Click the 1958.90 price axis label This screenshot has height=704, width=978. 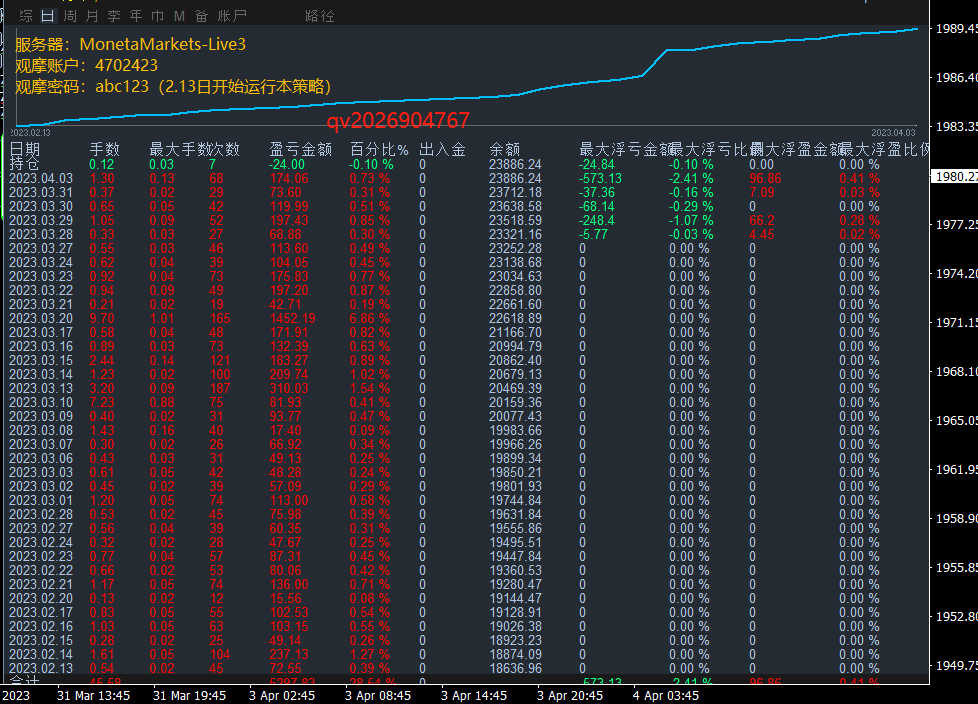click(x=956, y=518)
